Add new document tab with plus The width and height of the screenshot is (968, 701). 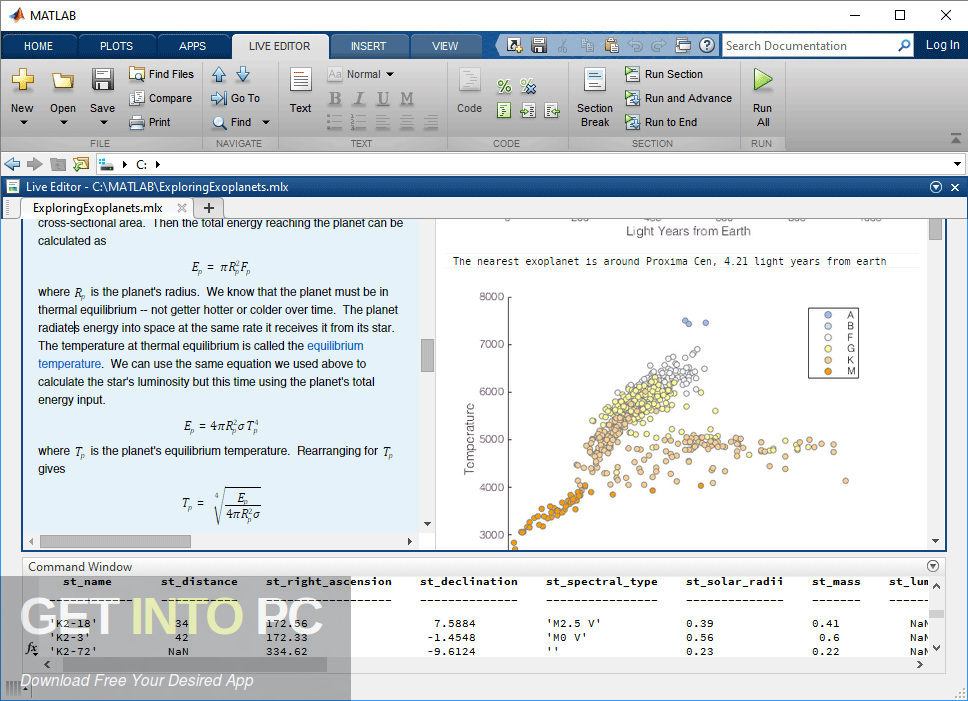(209, 208)
